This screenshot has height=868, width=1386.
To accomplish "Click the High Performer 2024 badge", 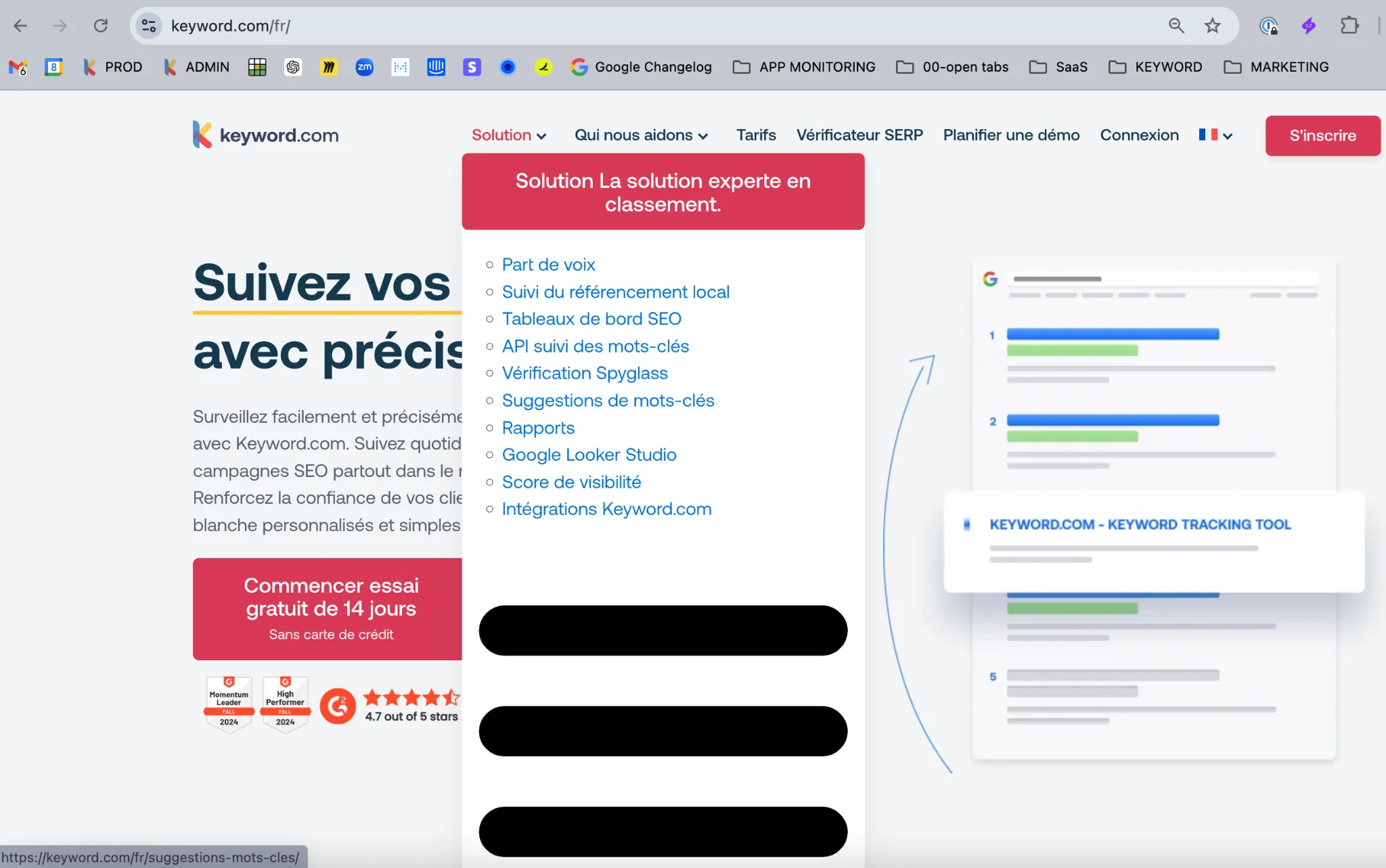I will coord(285,704).
